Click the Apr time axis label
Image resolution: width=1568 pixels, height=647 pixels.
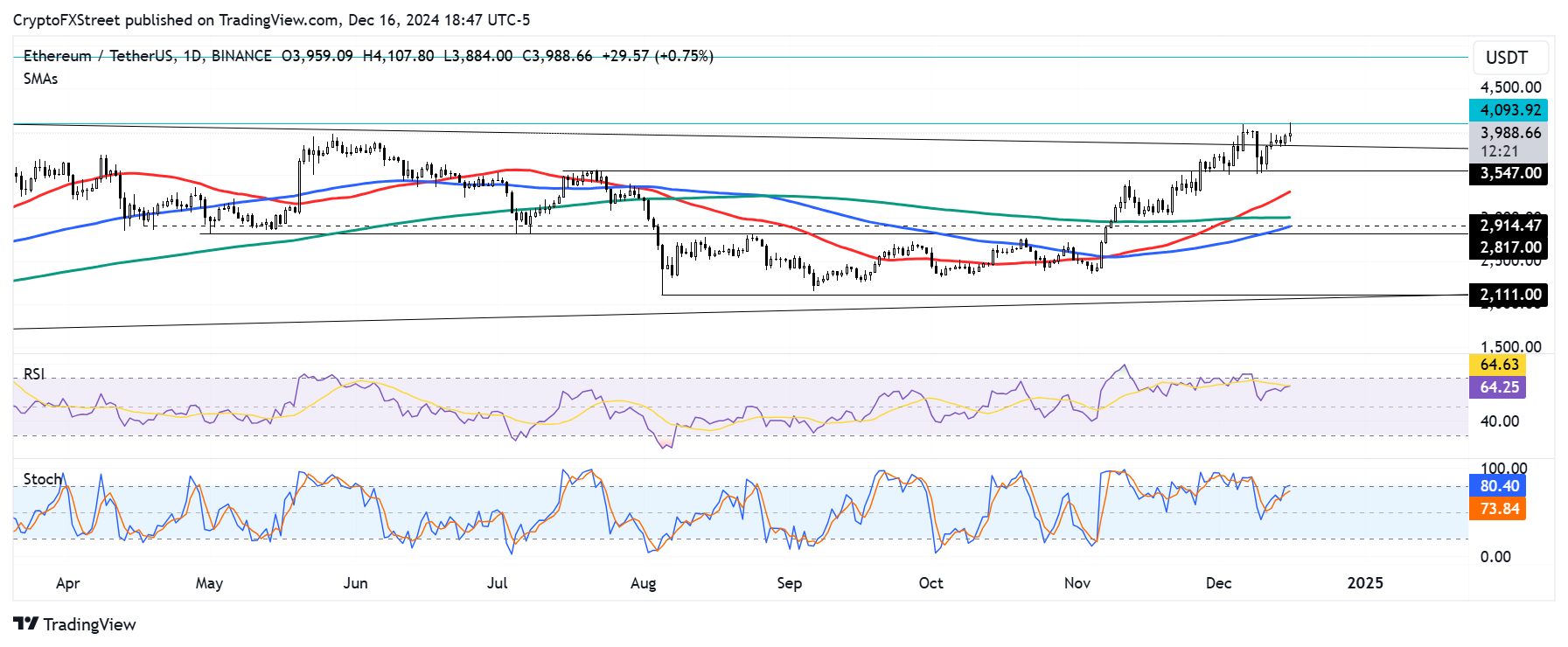click(x=67, y=583)
